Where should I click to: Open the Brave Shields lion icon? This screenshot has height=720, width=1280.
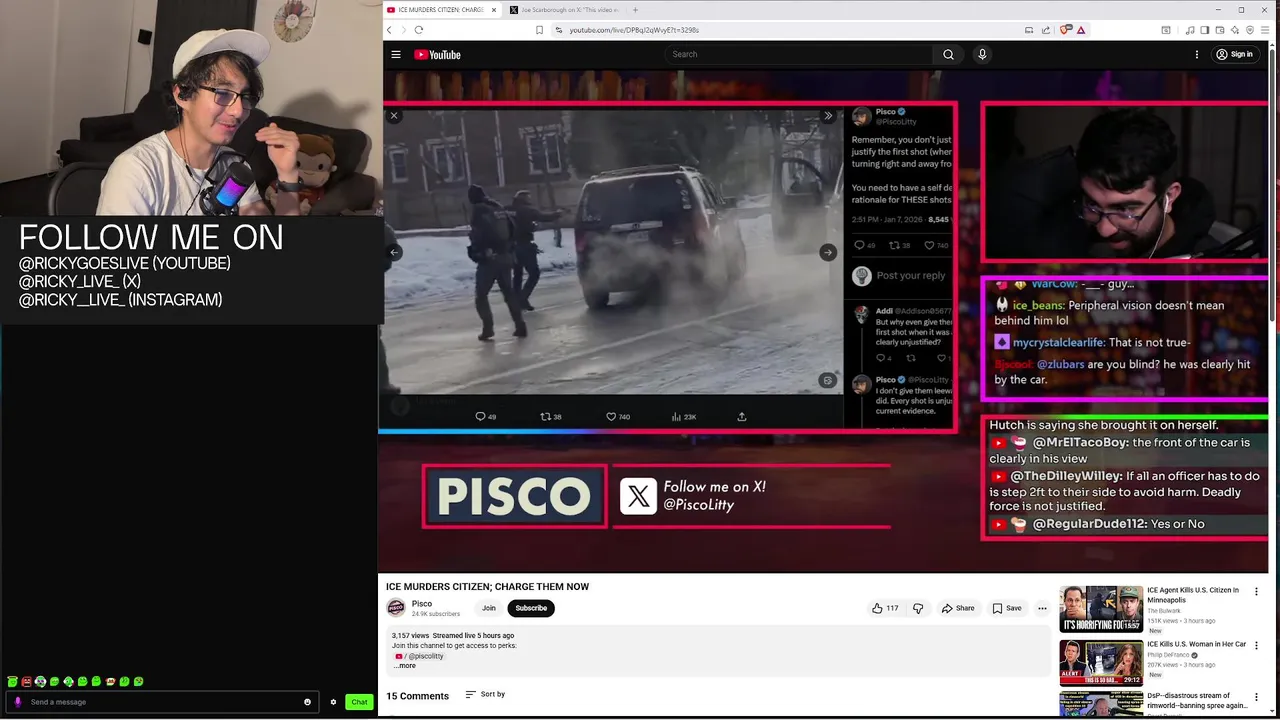pos(1065,30)
